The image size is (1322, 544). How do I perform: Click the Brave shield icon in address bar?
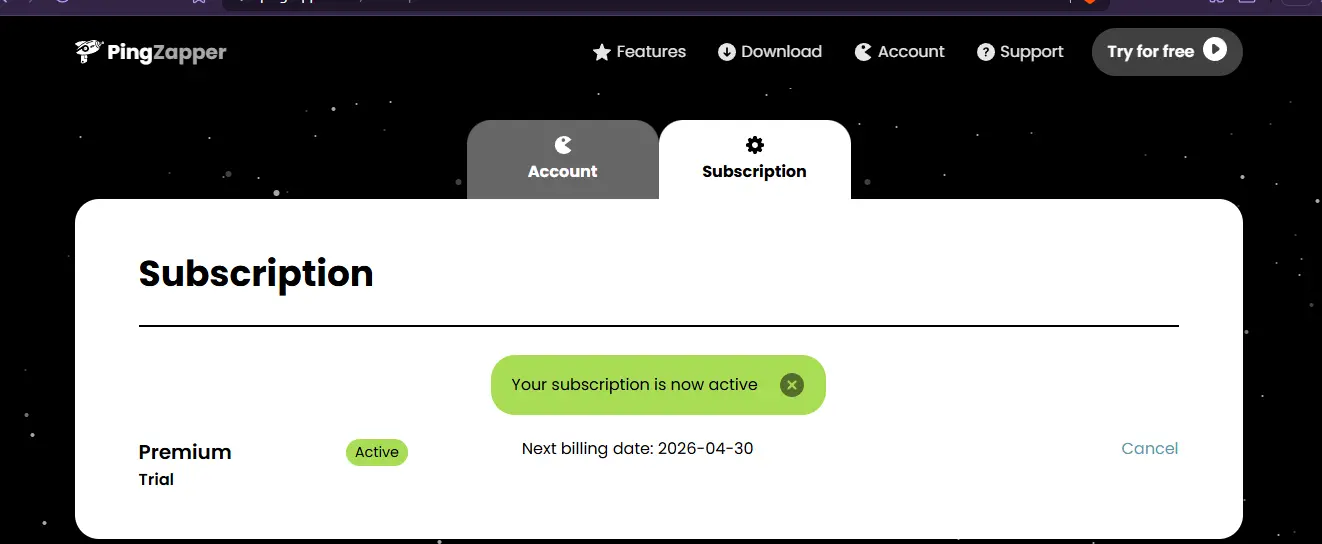pyautogui.click(x=1090, y=2)
